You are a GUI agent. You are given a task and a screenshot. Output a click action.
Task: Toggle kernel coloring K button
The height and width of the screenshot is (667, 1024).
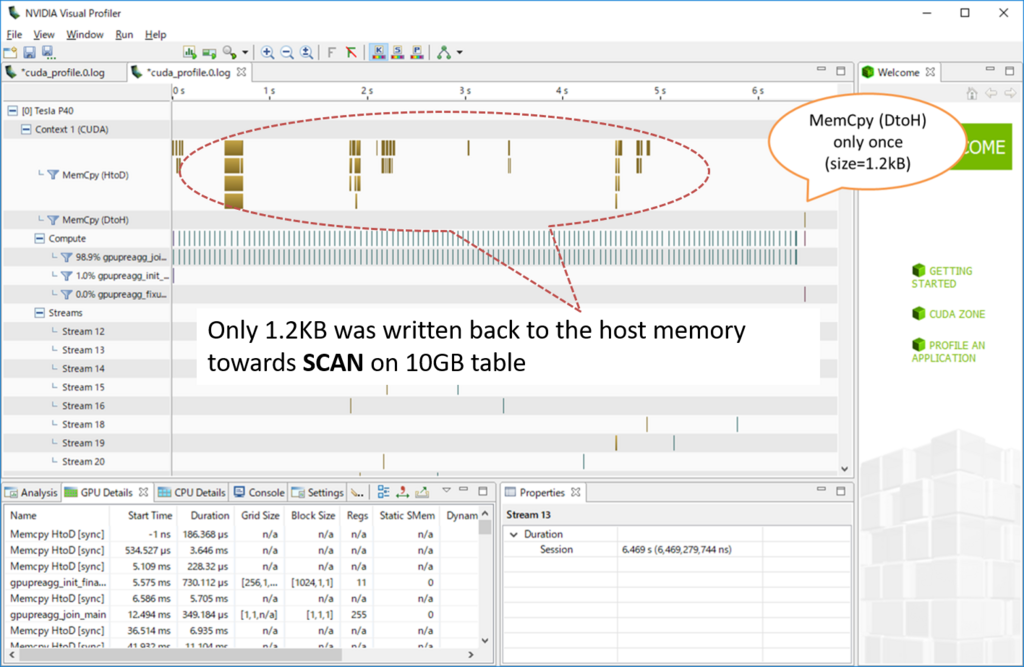[x=378, y=53]
